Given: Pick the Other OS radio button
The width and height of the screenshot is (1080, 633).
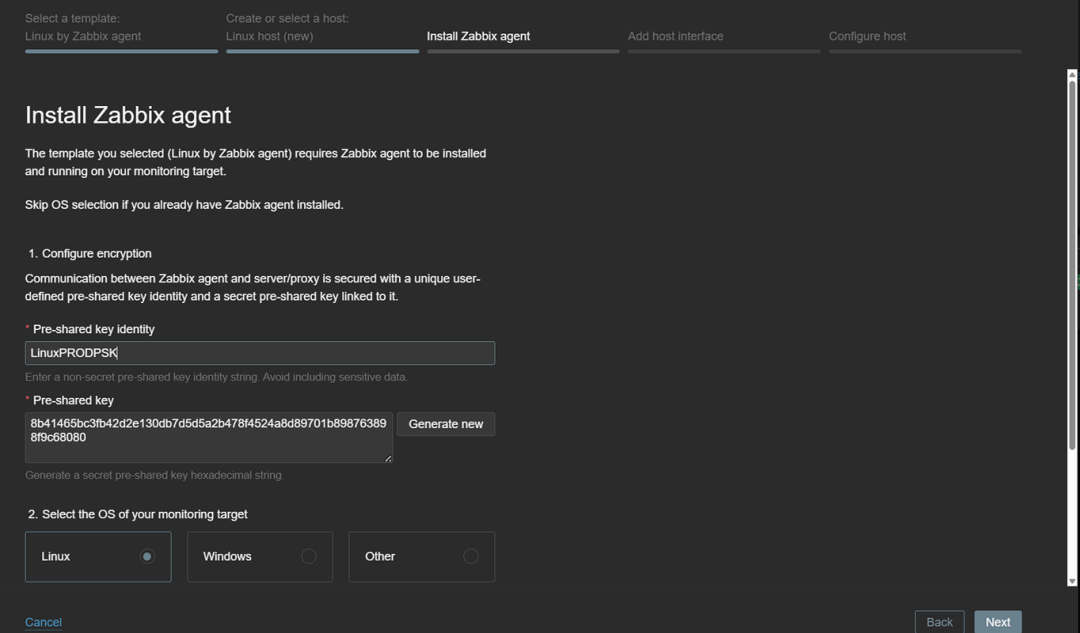Looking at the screenshot, I should (471, 557).
